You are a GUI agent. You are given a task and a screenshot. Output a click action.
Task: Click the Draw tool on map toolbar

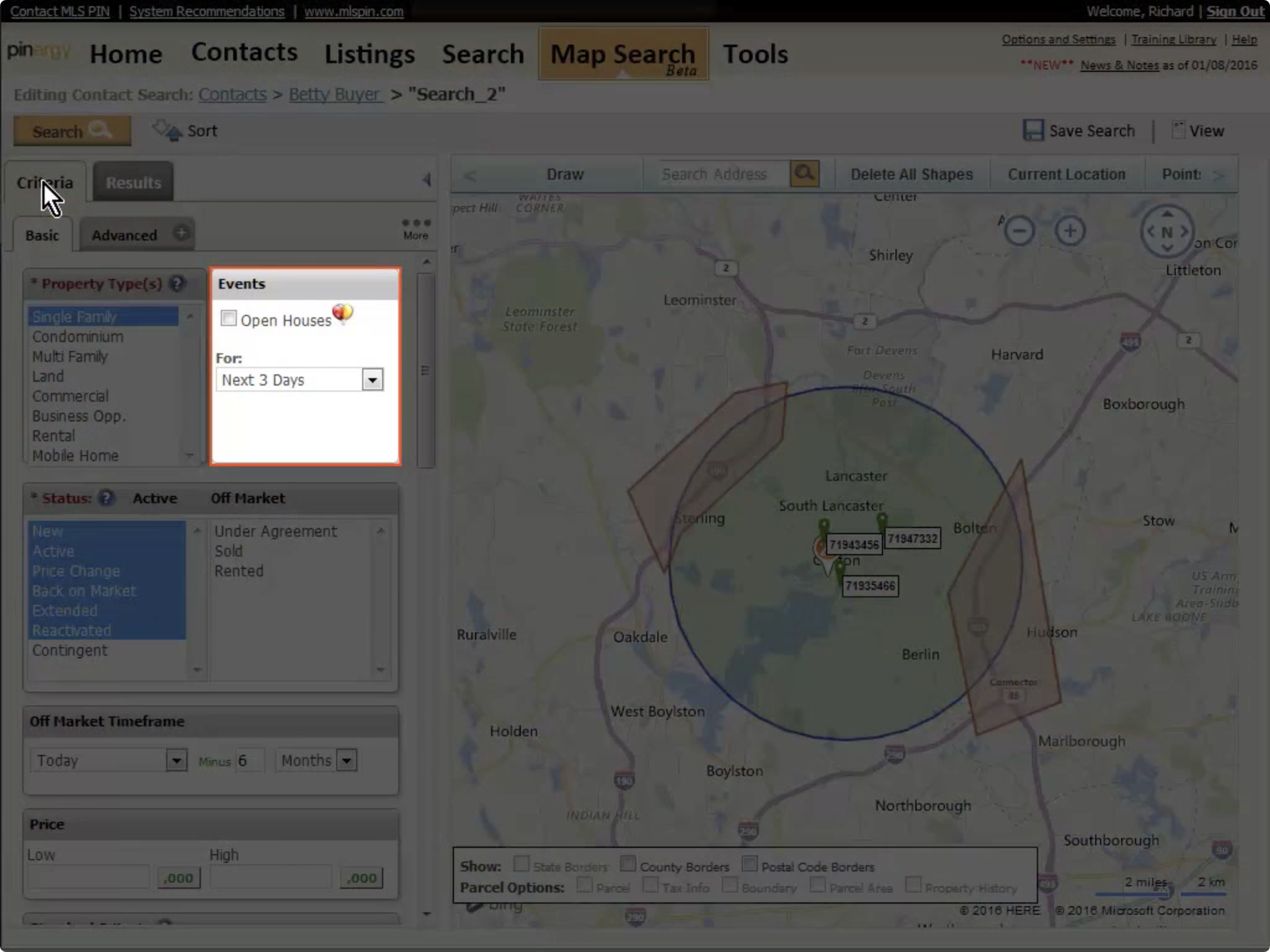coord(563,174)
